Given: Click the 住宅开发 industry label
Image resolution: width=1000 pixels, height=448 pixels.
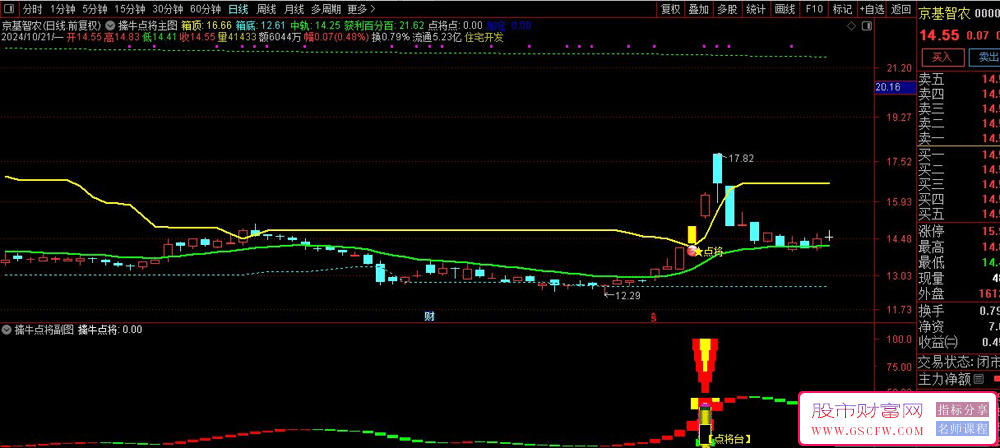Looking at the screenshot, I should point(483,37).
